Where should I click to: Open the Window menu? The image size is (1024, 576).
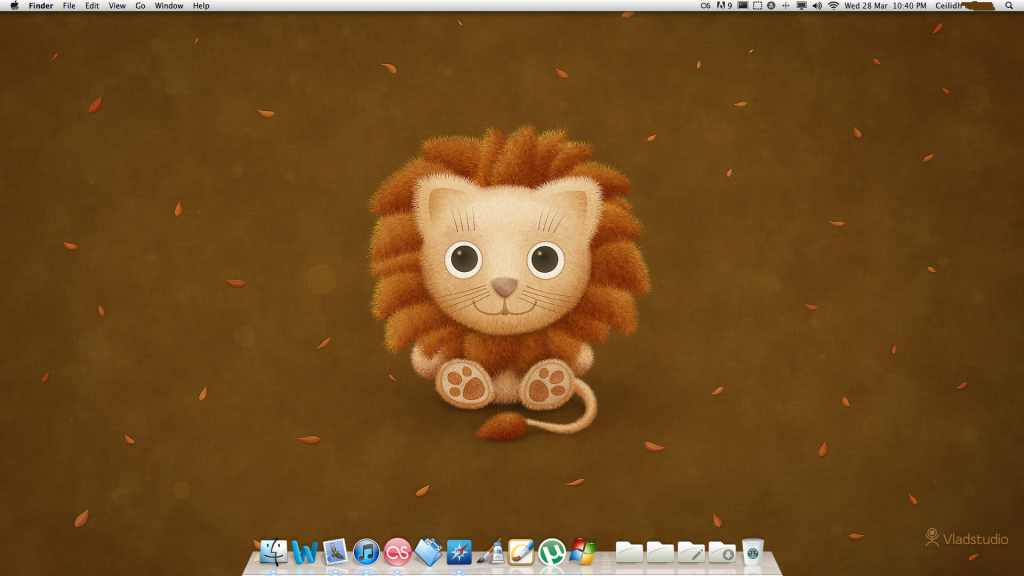coord(169,6)
